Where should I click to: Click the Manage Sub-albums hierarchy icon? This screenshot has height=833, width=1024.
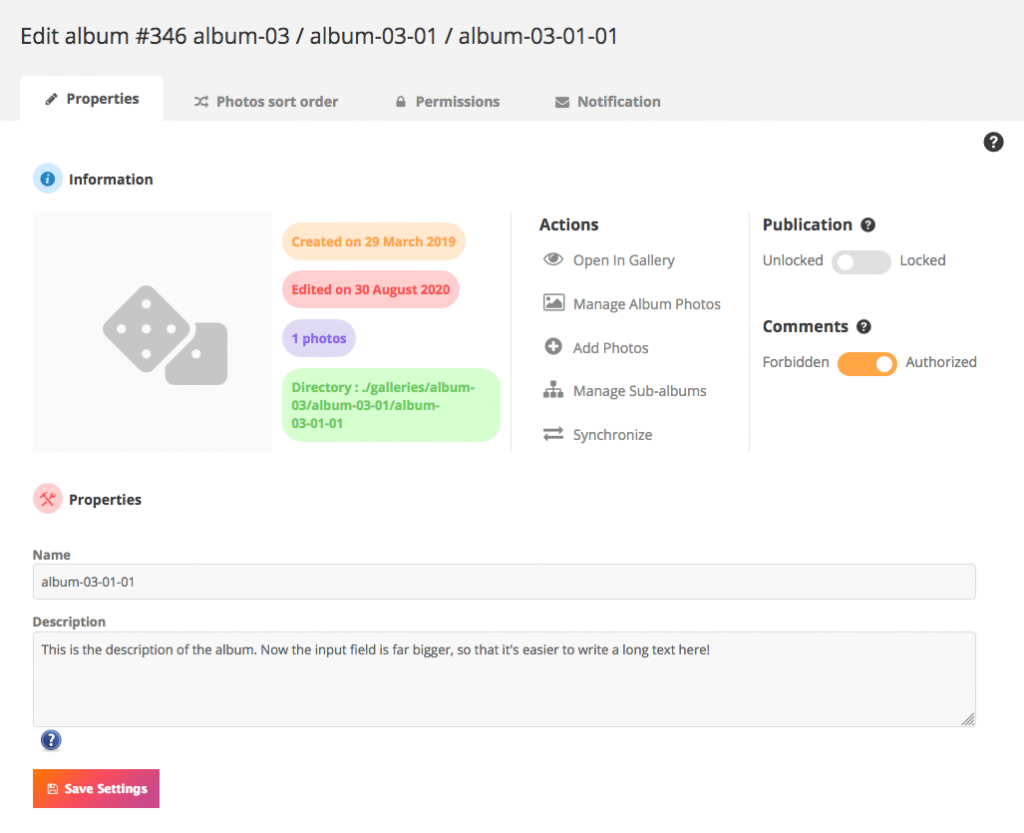553,391
